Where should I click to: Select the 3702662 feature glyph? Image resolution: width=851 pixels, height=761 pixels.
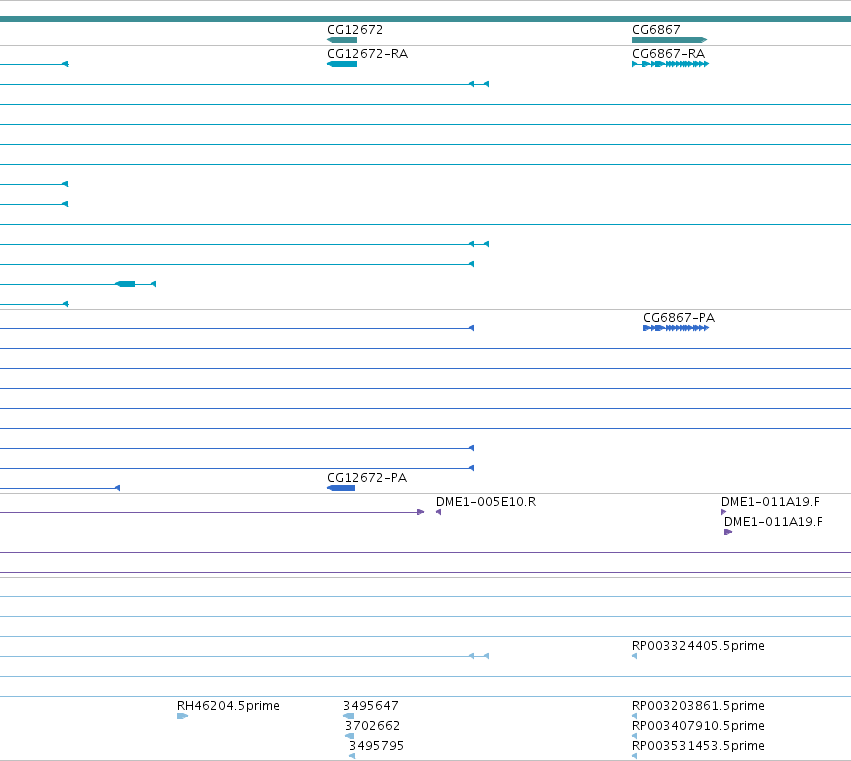point(350,736)
